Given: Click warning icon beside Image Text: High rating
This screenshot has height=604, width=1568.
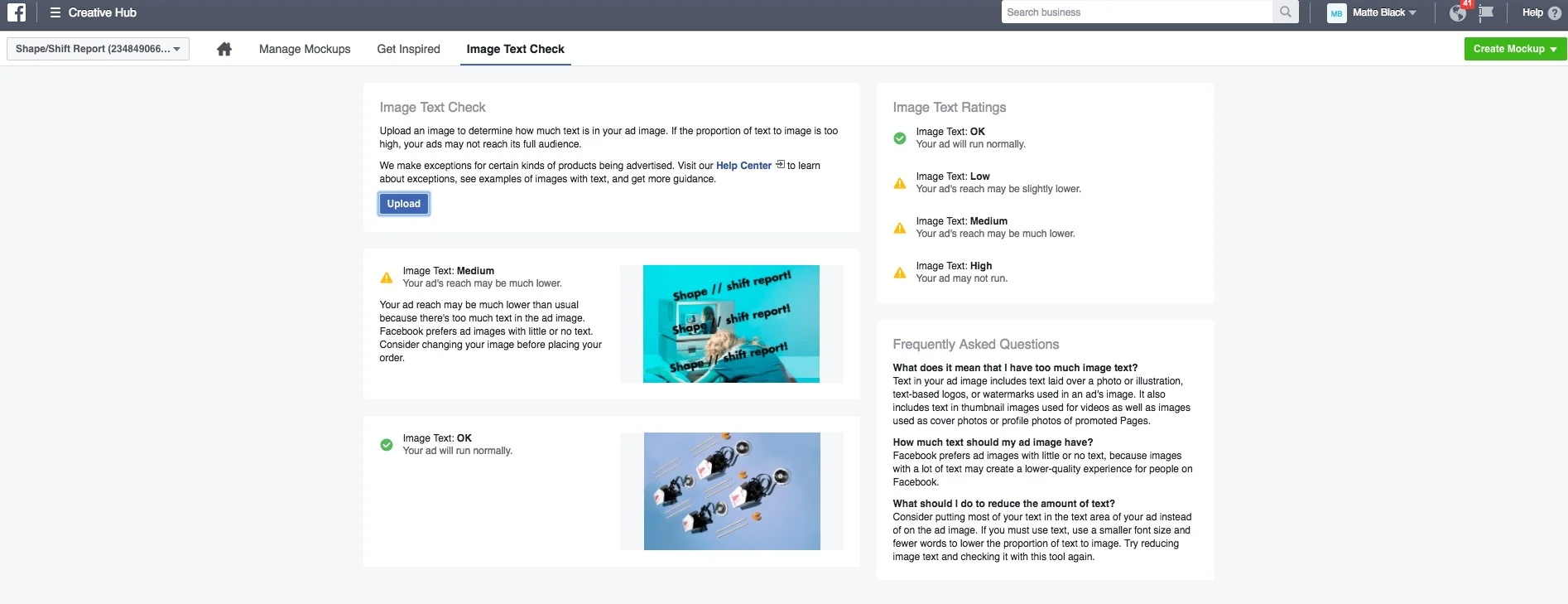Looking at the screenshot, I should point(900,273).
